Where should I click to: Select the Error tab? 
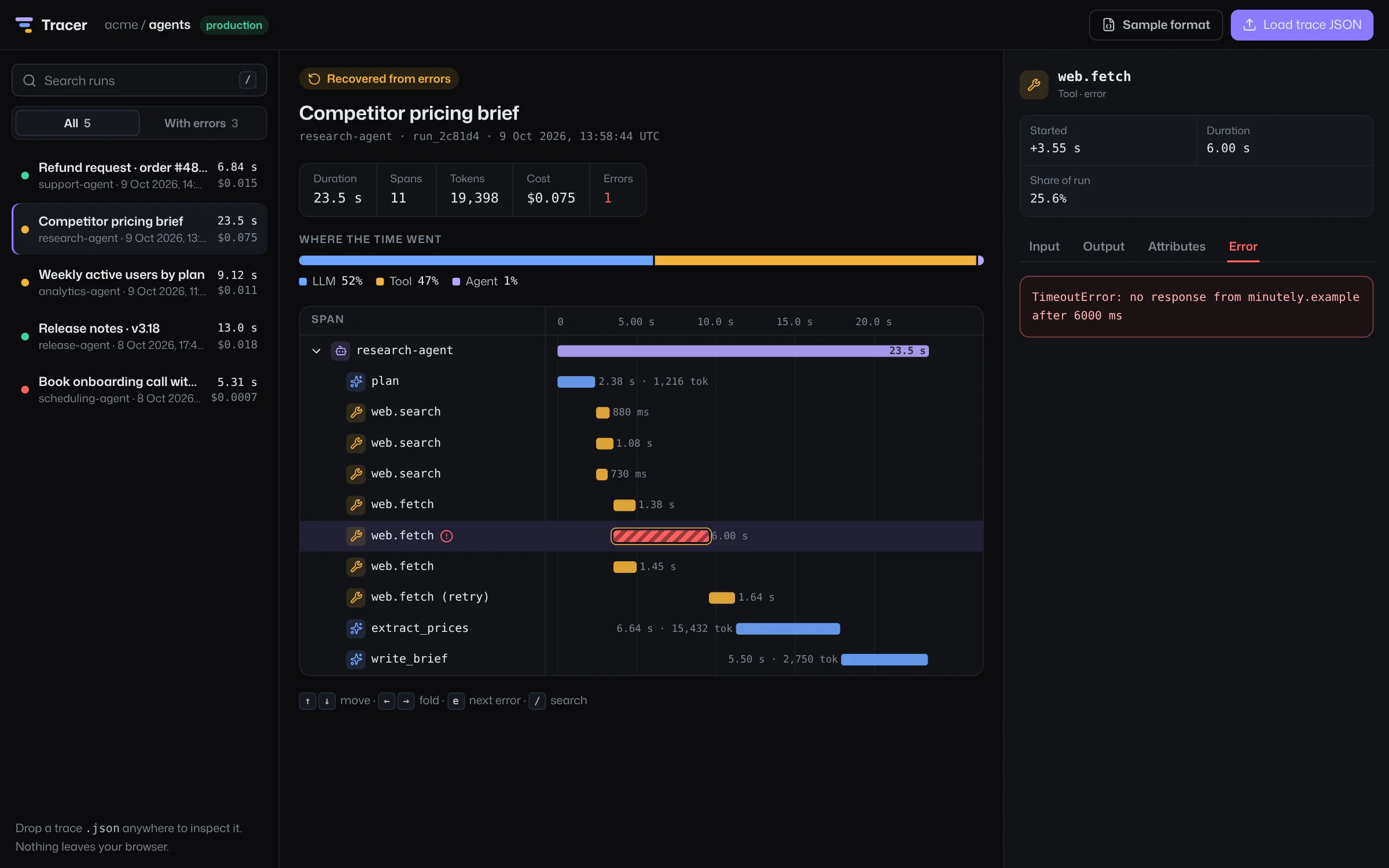coord(1243,247)
